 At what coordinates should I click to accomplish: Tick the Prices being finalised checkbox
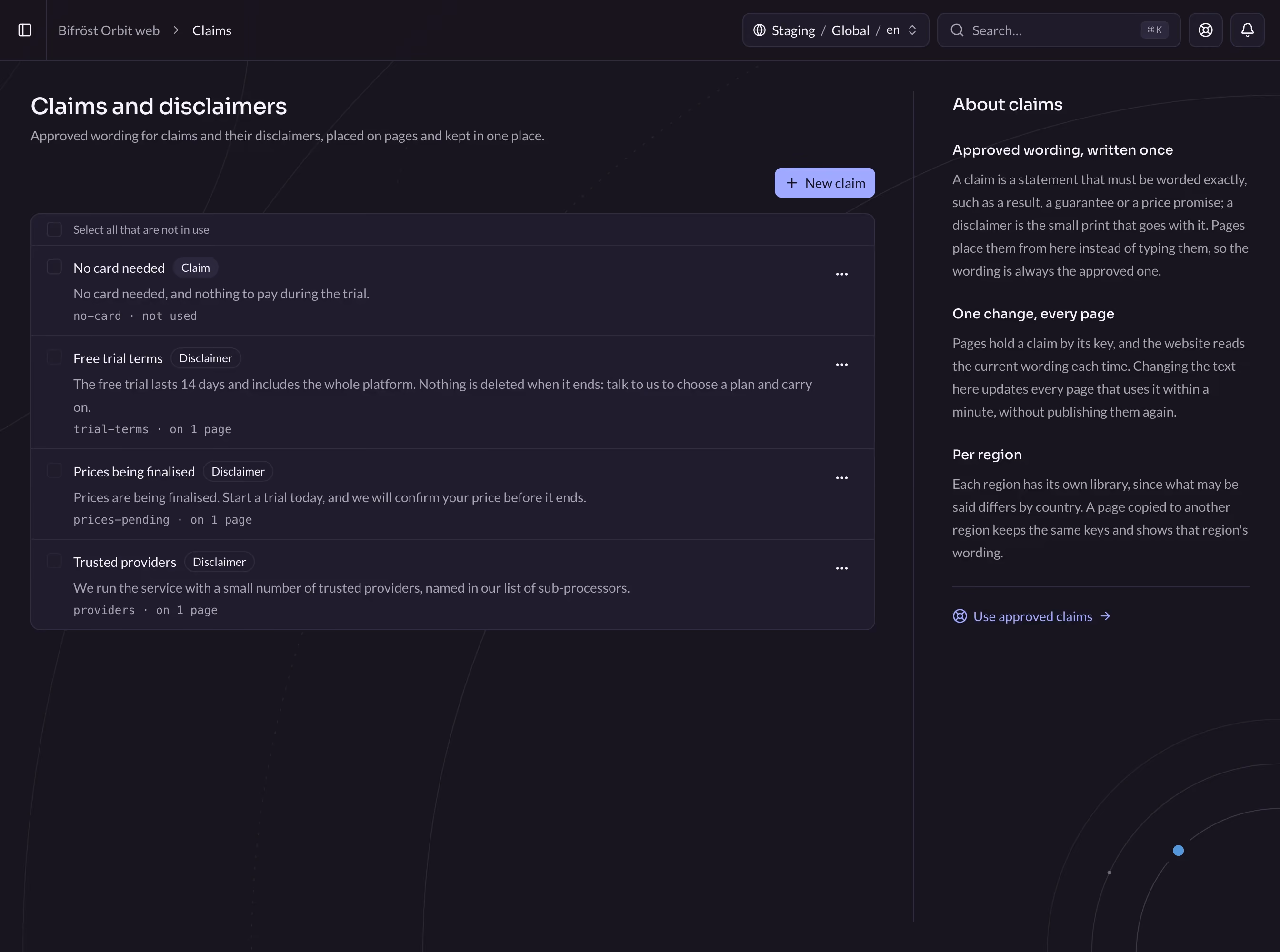54,471
